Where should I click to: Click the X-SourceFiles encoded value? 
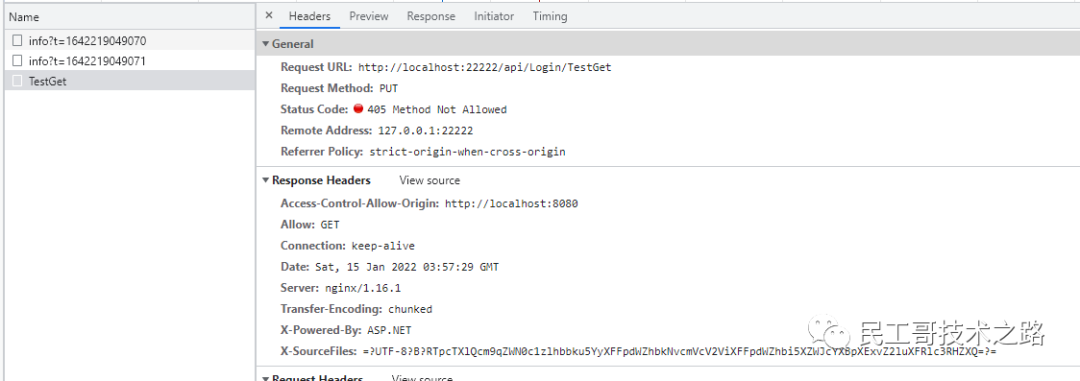[680, 351]
